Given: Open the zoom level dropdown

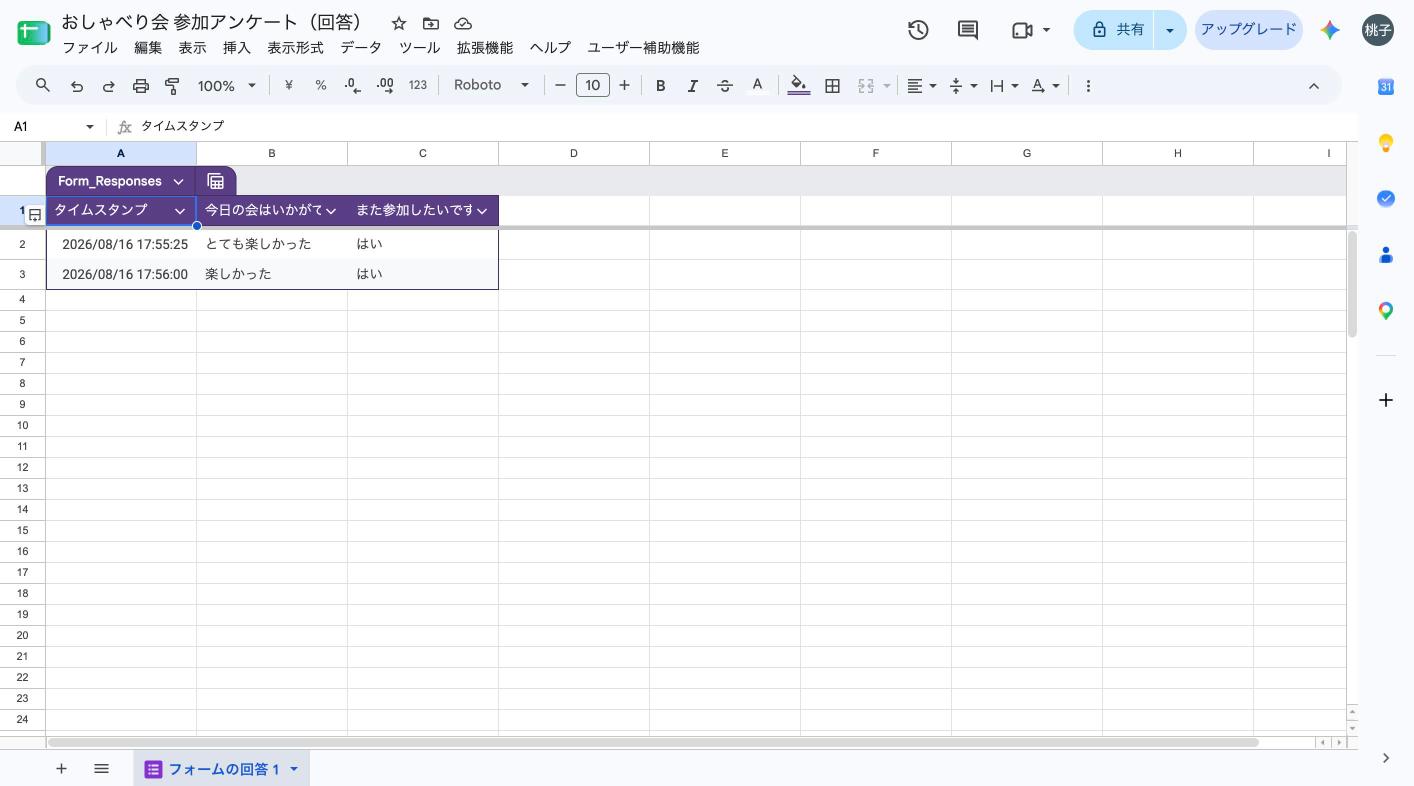Looking at the screenshot, I should pyautogui.click(x=227, y=86).
